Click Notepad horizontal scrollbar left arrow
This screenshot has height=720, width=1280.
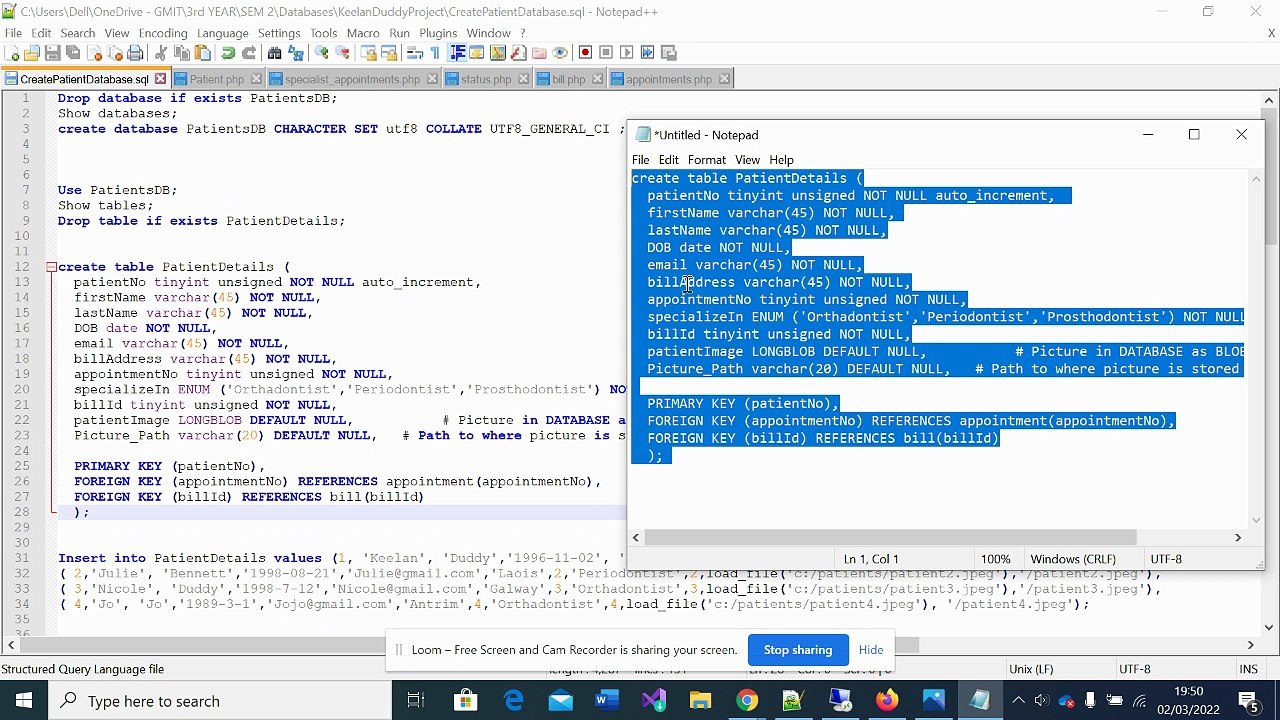pos(636,538)
